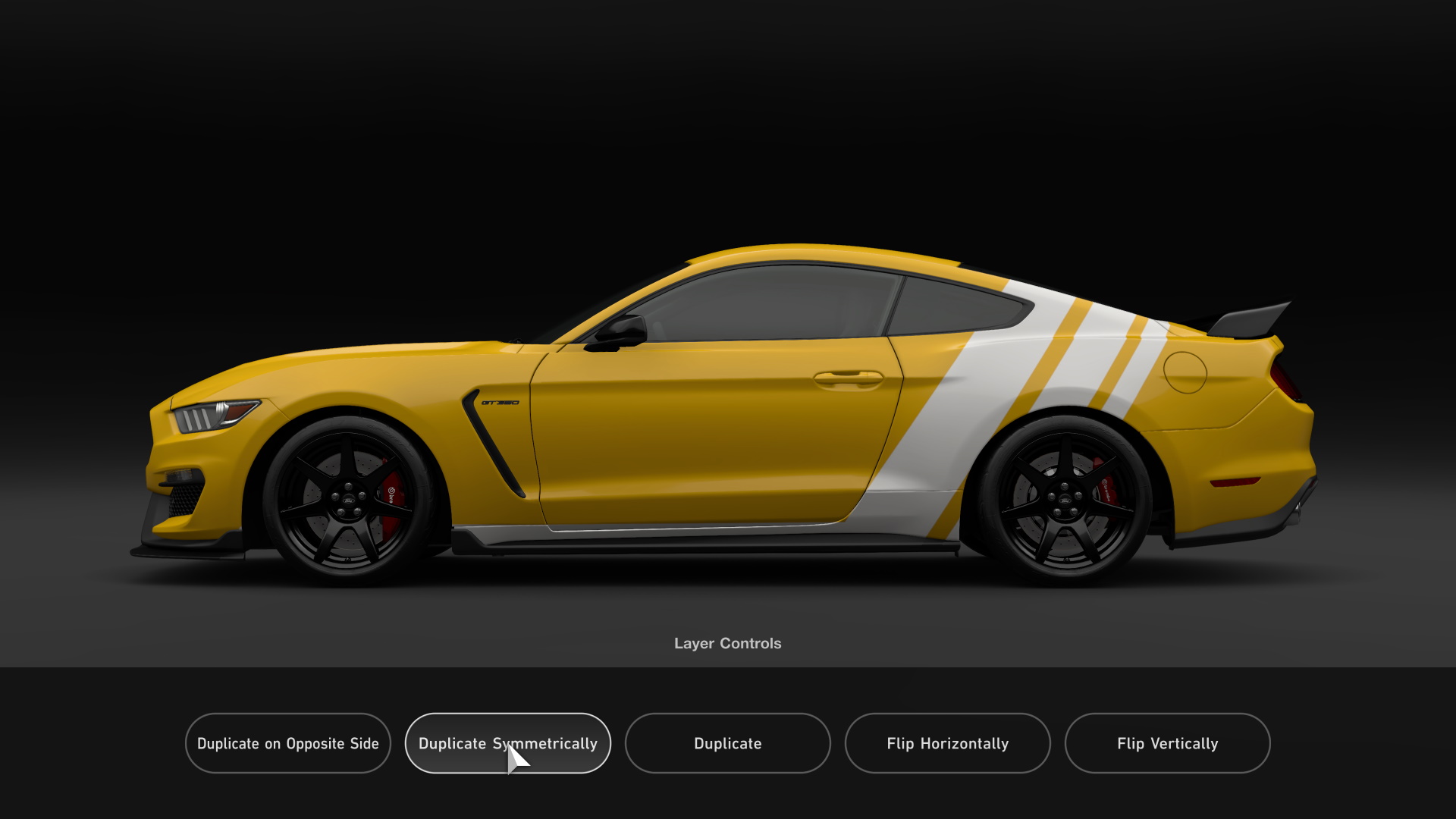Screen dimensions: 1456x819
Task: Click the Layer Controls heading
Action: click(727, 643)
